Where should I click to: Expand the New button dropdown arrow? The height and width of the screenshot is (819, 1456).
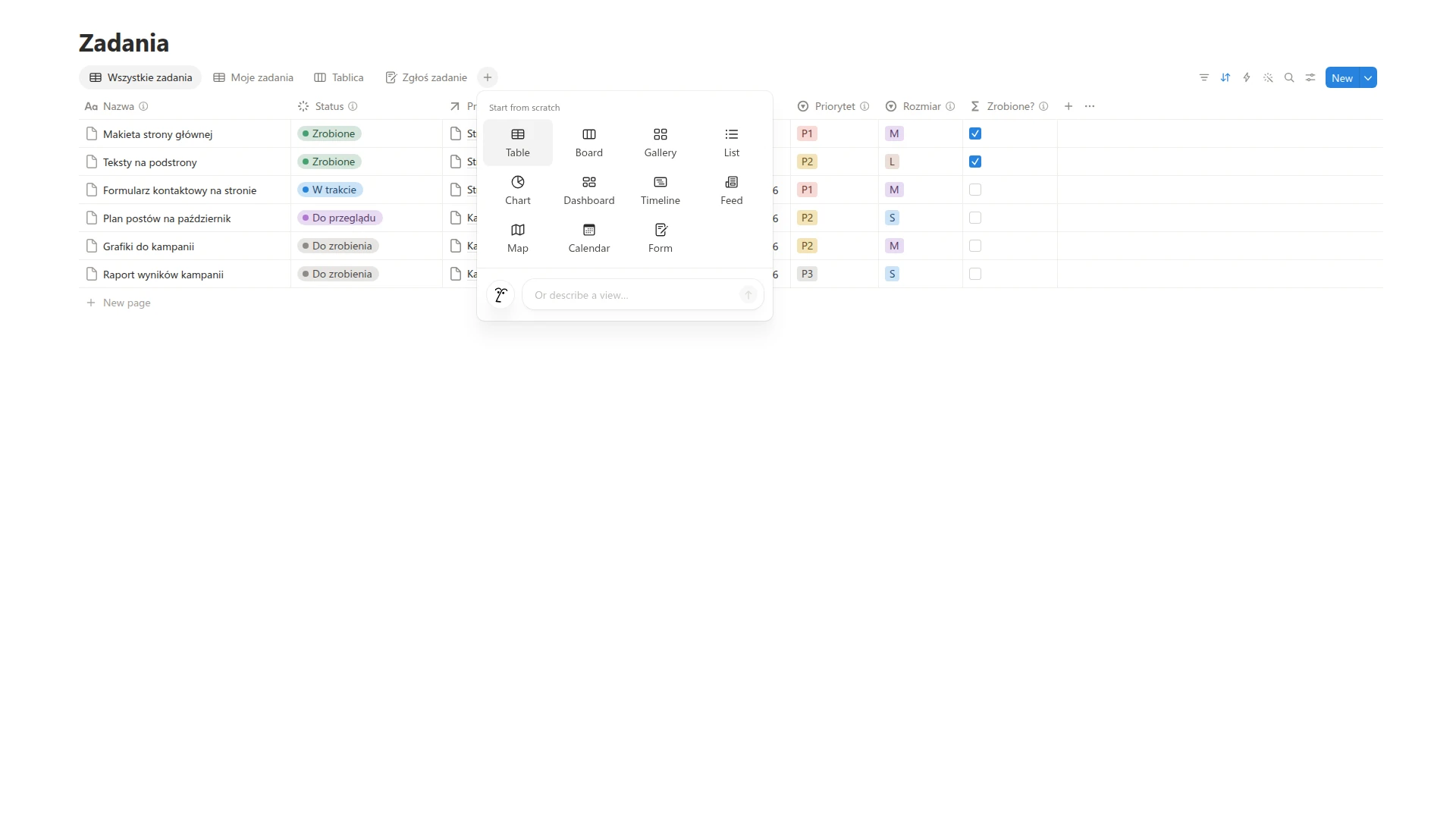(x=1368, y=77)
